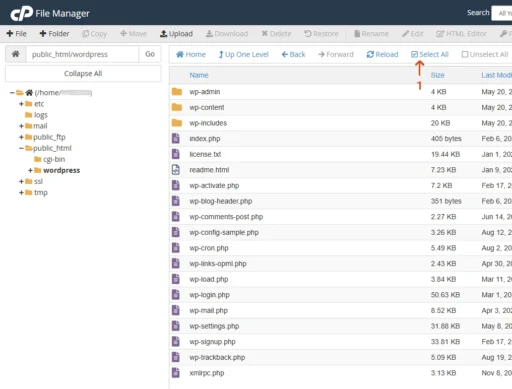Click Unselect All checkbox button

pos(485,54)
